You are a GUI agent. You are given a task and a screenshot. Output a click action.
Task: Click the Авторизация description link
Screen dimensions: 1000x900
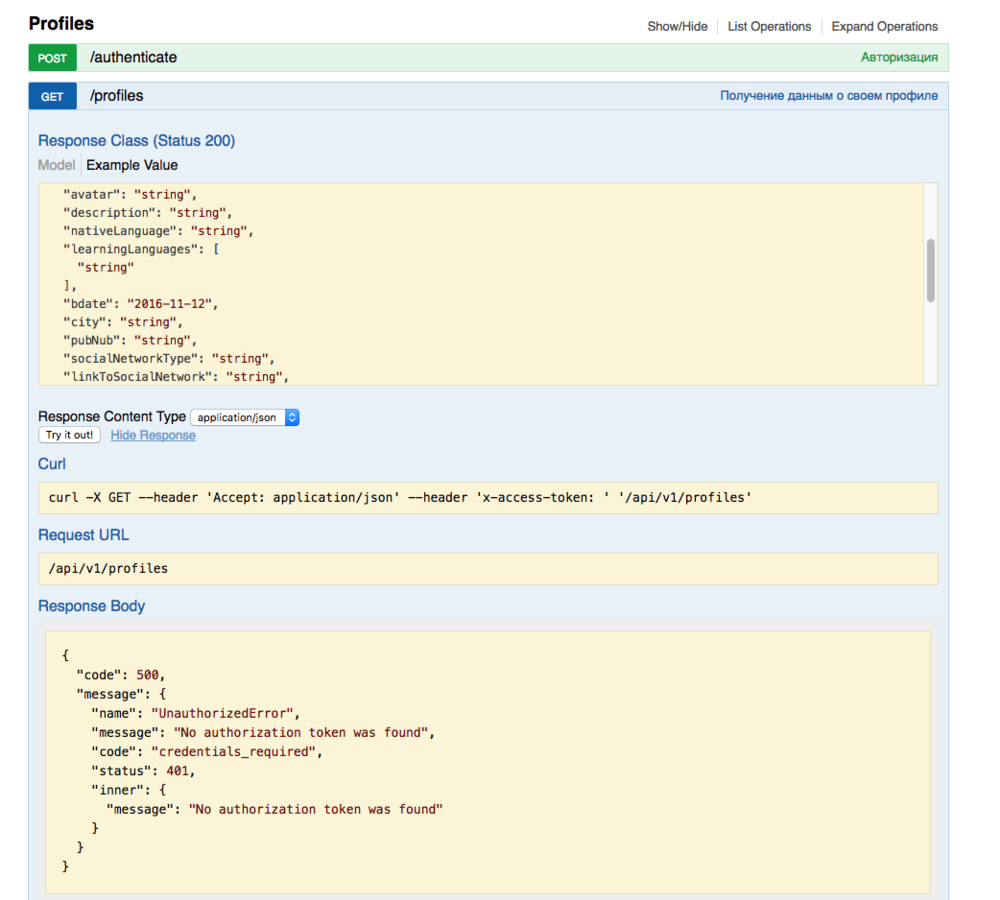pos(899,57)
